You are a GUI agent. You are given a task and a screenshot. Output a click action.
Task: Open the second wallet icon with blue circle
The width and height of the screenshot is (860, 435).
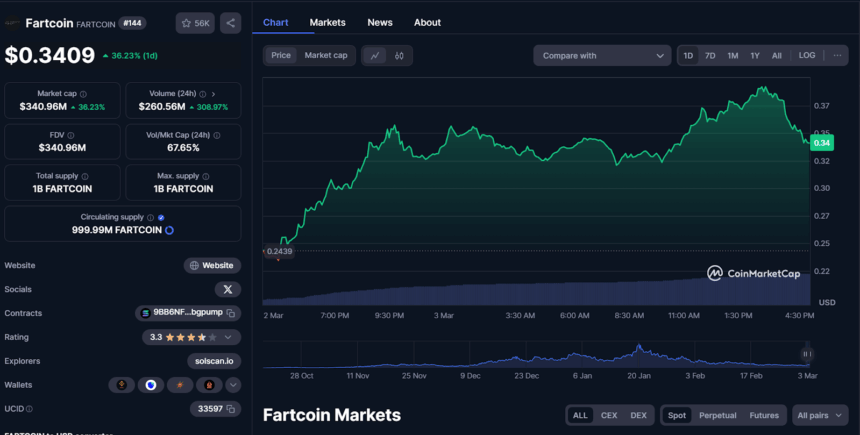[x=151, y=385]
